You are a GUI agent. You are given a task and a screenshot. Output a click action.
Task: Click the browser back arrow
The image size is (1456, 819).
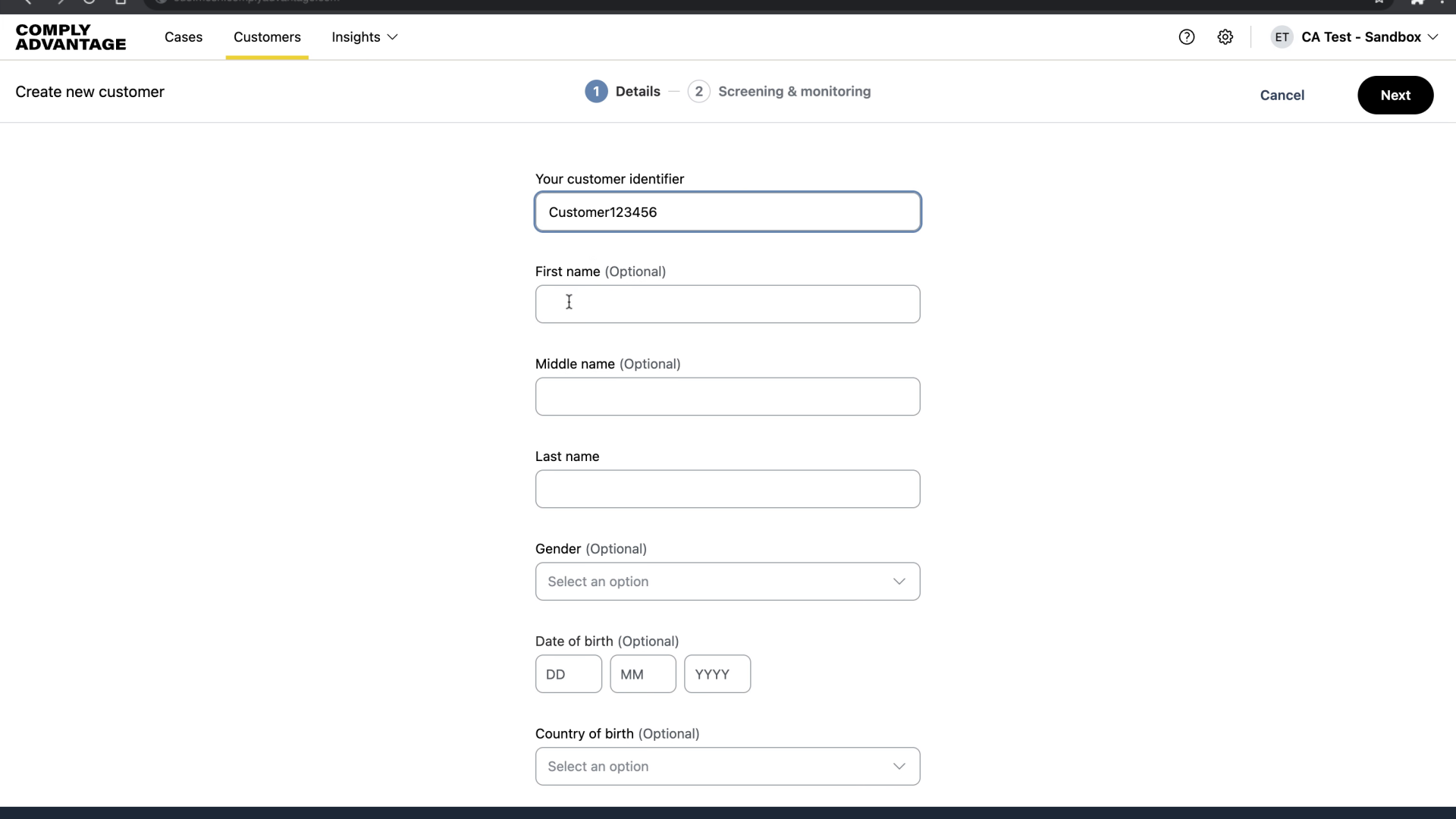click(28, 2)
